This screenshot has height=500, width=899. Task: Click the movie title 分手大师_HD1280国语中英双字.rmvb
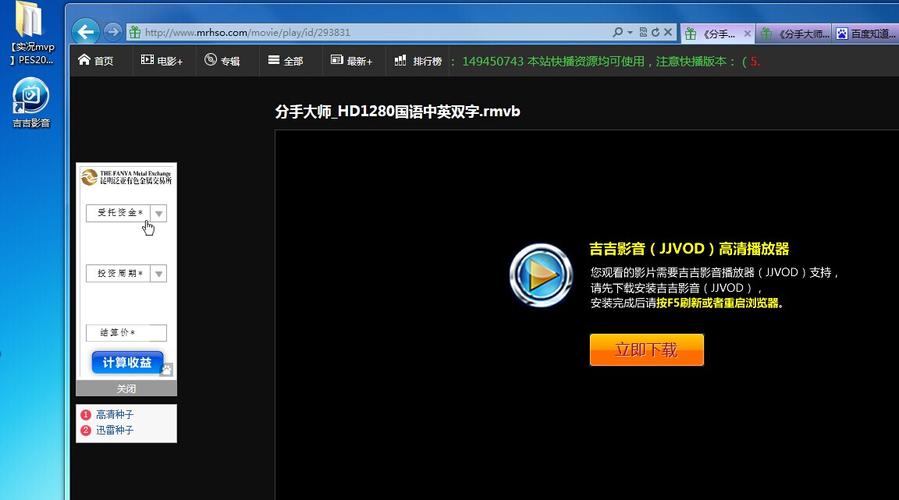click(x=397, y=111)
